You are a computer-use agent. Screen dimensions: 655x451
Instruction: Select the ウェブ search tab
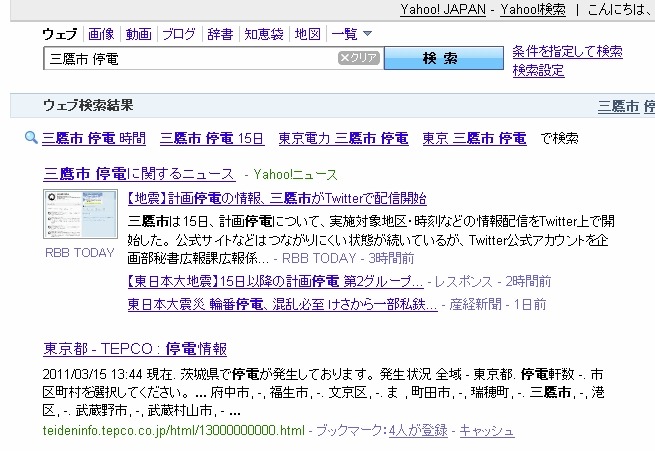pos(60,34)
